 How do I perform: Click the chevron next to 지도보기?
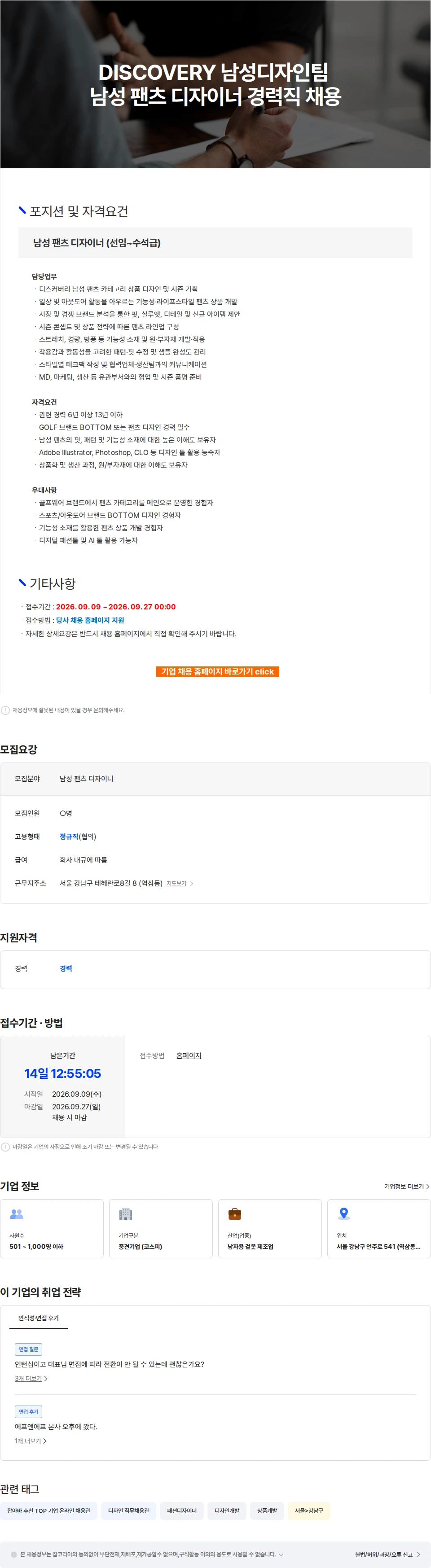coord(192,883)
